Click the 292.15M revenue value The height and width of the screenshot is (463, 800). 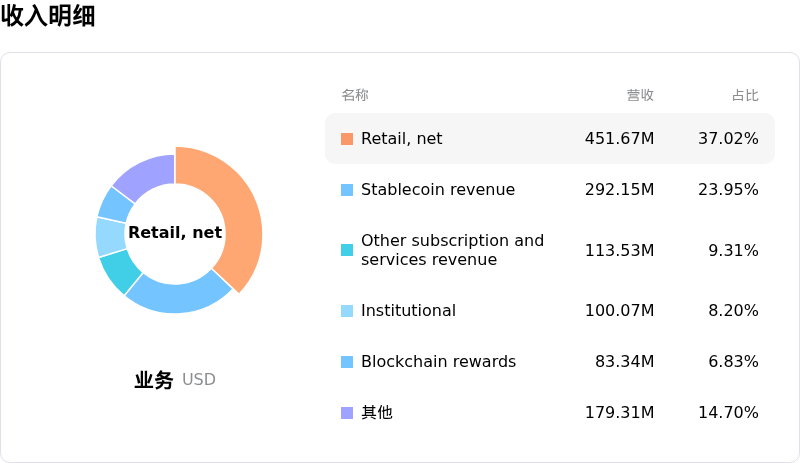pos(619,190)
